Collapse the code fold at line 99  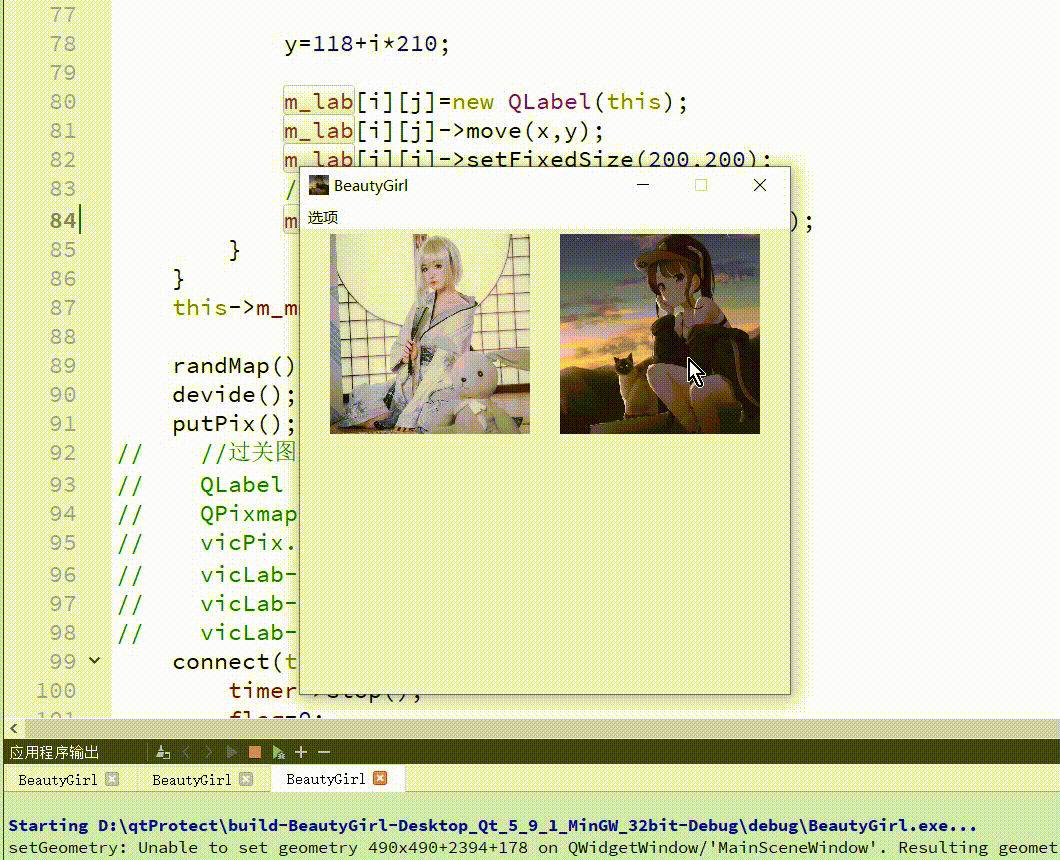(x=95, y=661)
